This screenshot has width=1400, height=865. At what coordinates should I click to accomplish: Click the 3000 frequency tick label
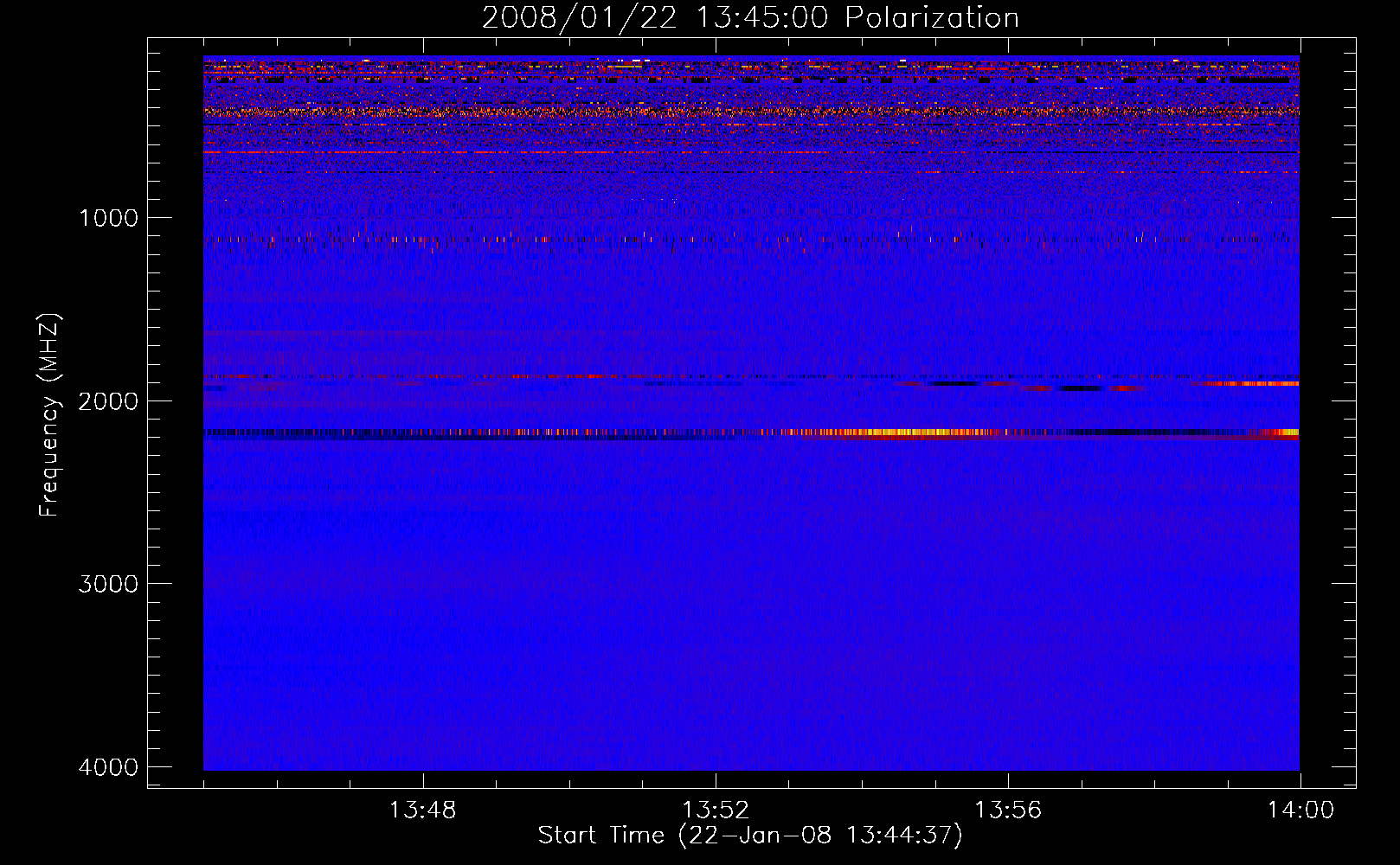point(108,584)
